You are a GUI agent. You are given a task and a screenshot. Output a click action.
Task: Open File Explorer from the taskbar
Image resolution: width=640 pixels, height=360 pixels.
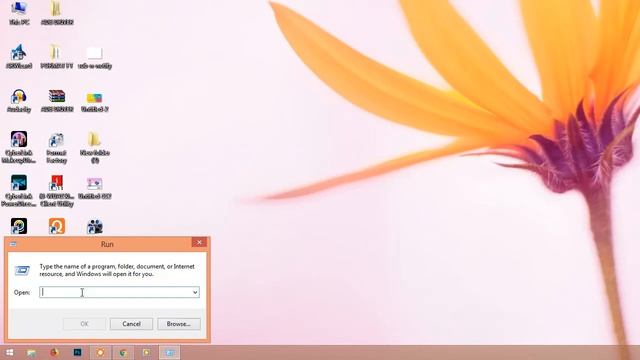click(31, 352)
